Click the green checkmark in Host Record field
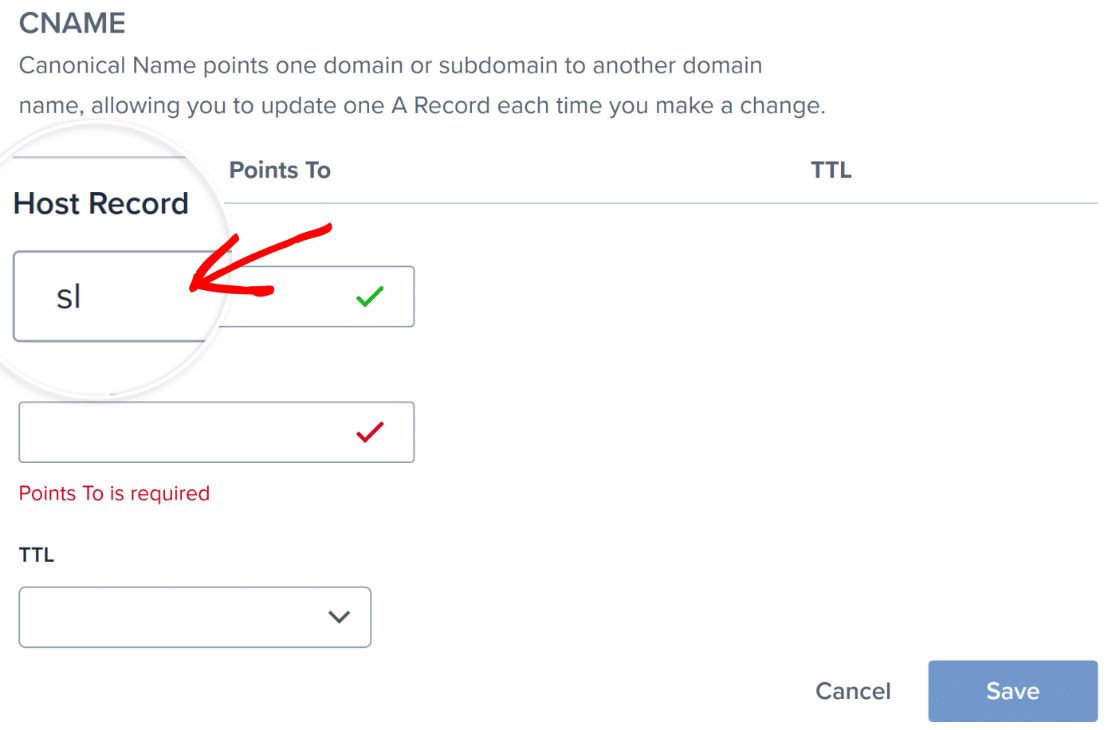This screenshot has width=1116, height=730. tap(370, 296)
